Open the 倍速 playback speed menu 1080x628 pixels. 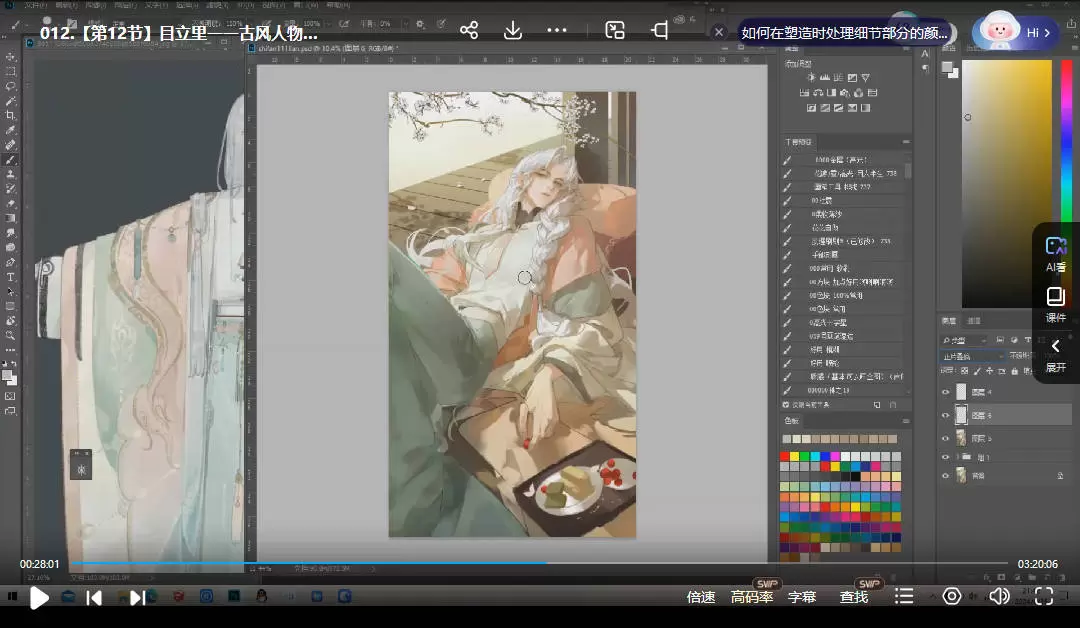click(700, 597)
